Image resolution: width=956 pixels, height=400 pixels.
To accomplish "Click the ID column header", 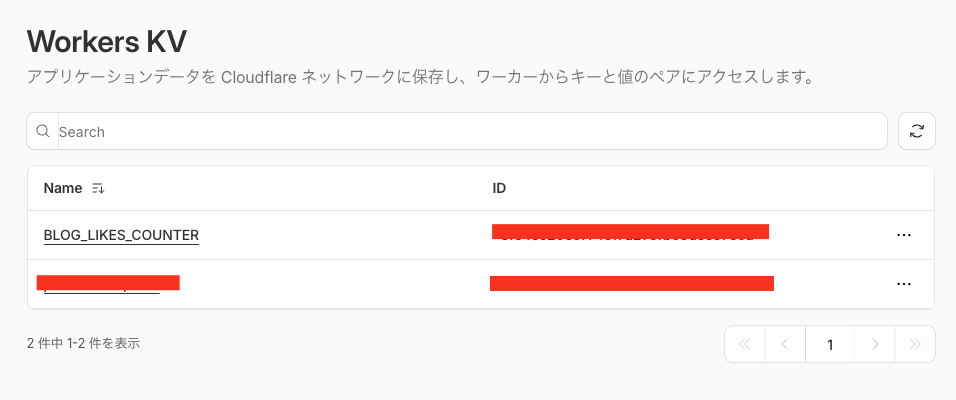I will 500,188.
